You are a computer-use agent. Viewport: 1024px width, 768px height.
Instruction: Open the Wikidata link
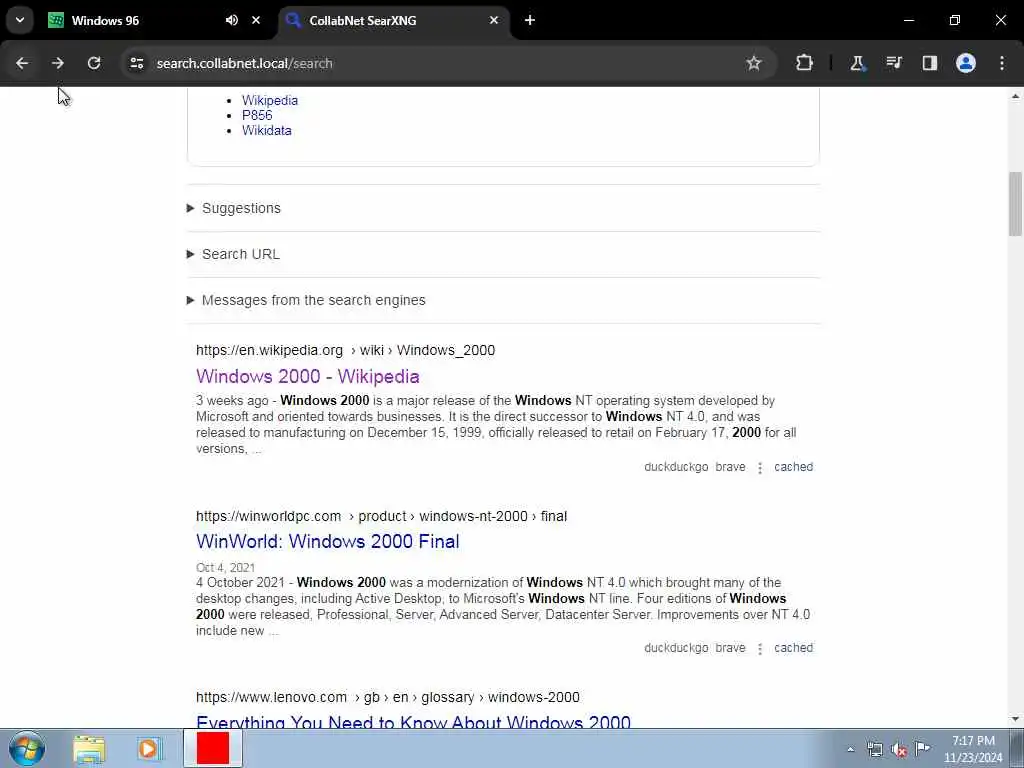(x=266, y=131)
